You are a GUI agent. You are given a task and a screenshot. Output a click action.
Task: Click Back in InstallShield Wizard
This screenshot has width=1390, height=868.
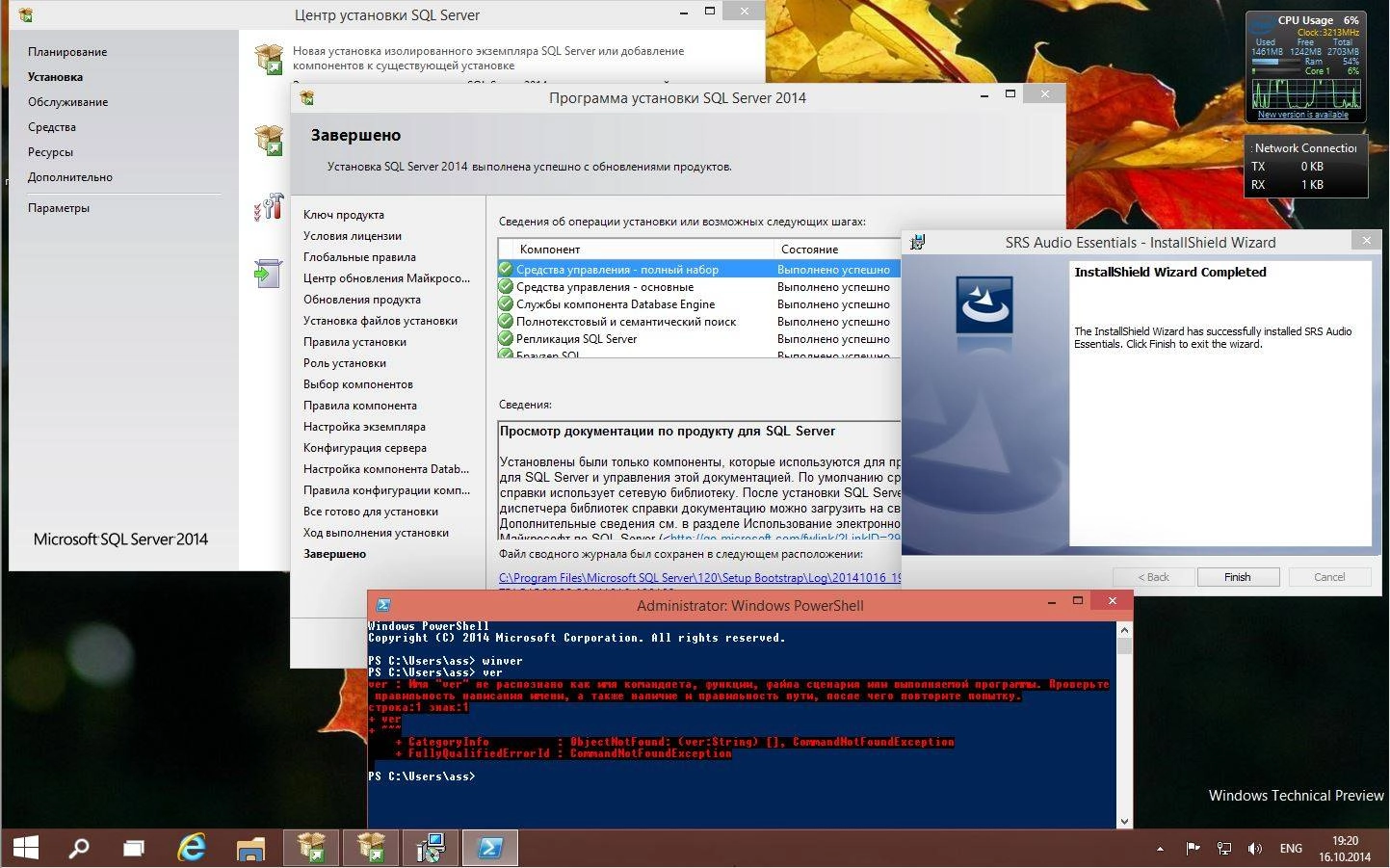click(1153, 577)
